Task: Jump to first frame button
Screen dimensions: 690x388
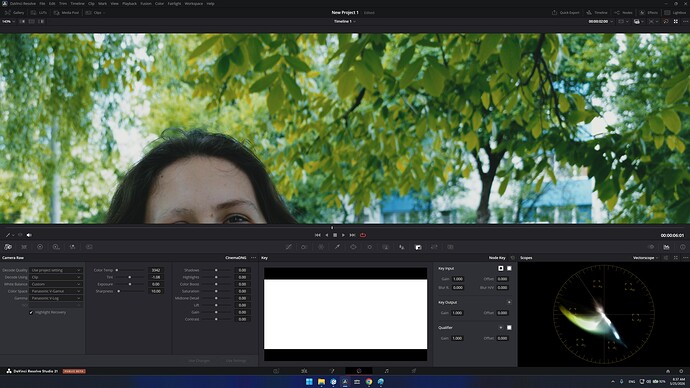Action: click(318, 235)
